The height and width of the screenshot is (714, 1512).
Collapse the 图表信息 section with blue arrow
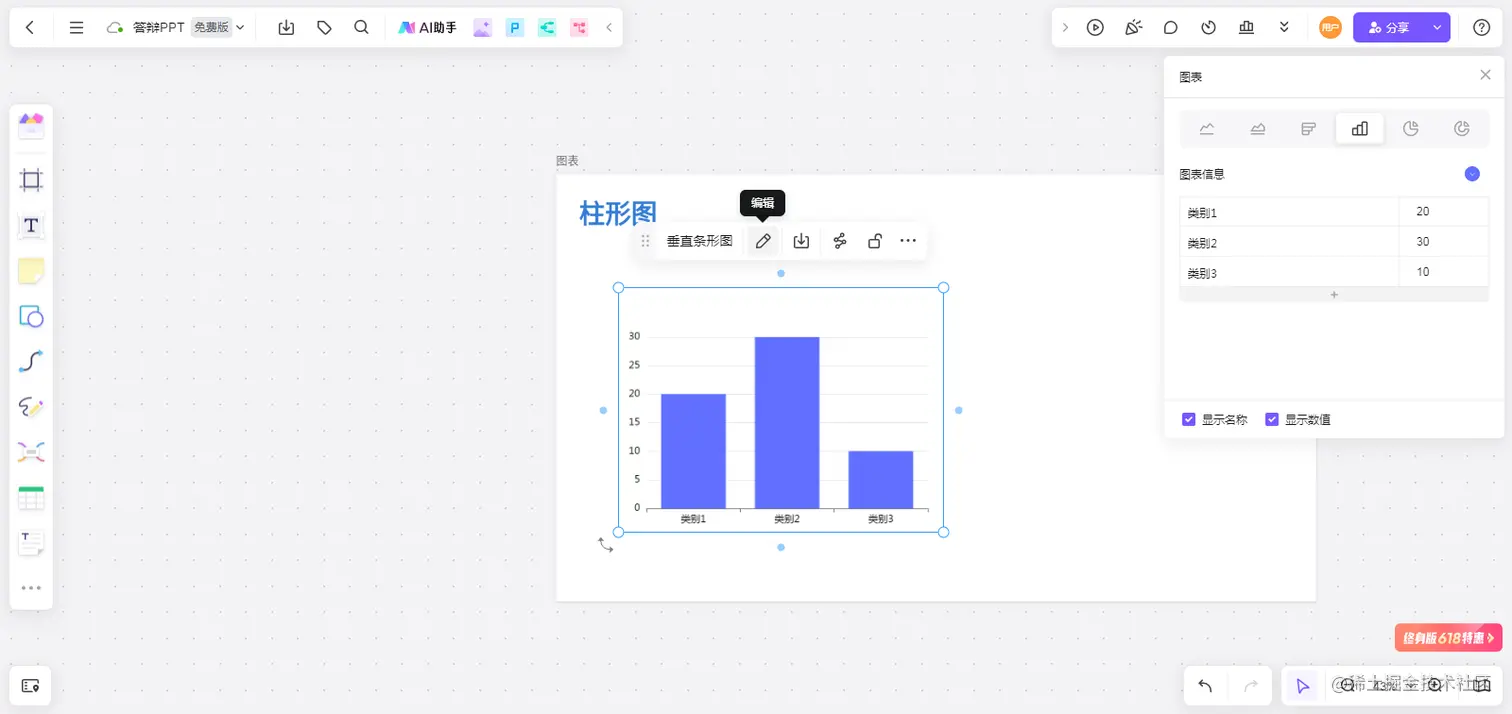(1472, 174)
